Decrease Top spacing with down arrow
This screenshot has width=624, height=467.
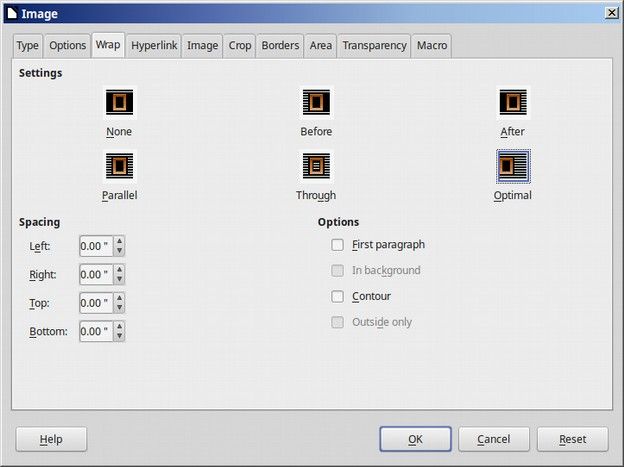coord(119,308)
